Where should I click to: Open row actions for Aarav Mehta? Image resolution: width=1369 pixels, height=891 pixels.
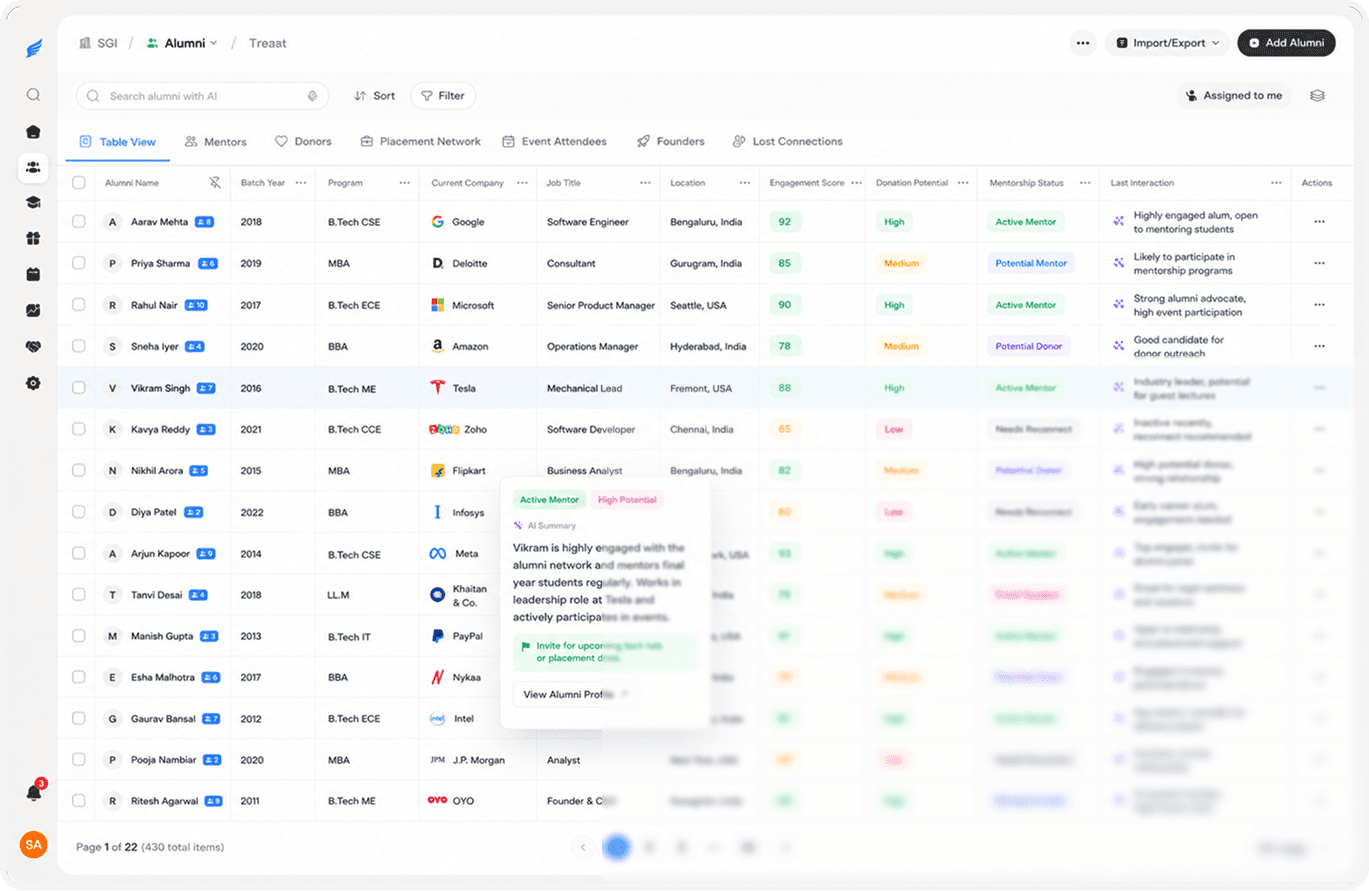(1319, 222)
